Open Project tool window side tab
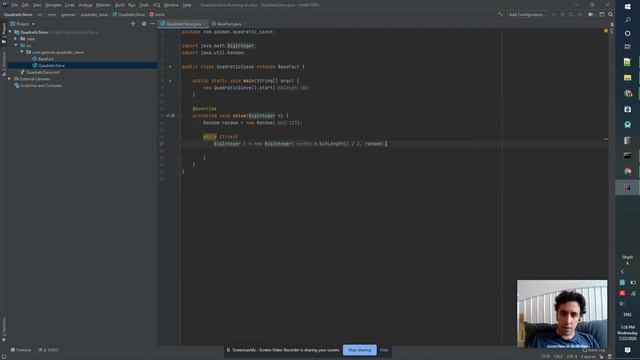 tap(4, 33)
